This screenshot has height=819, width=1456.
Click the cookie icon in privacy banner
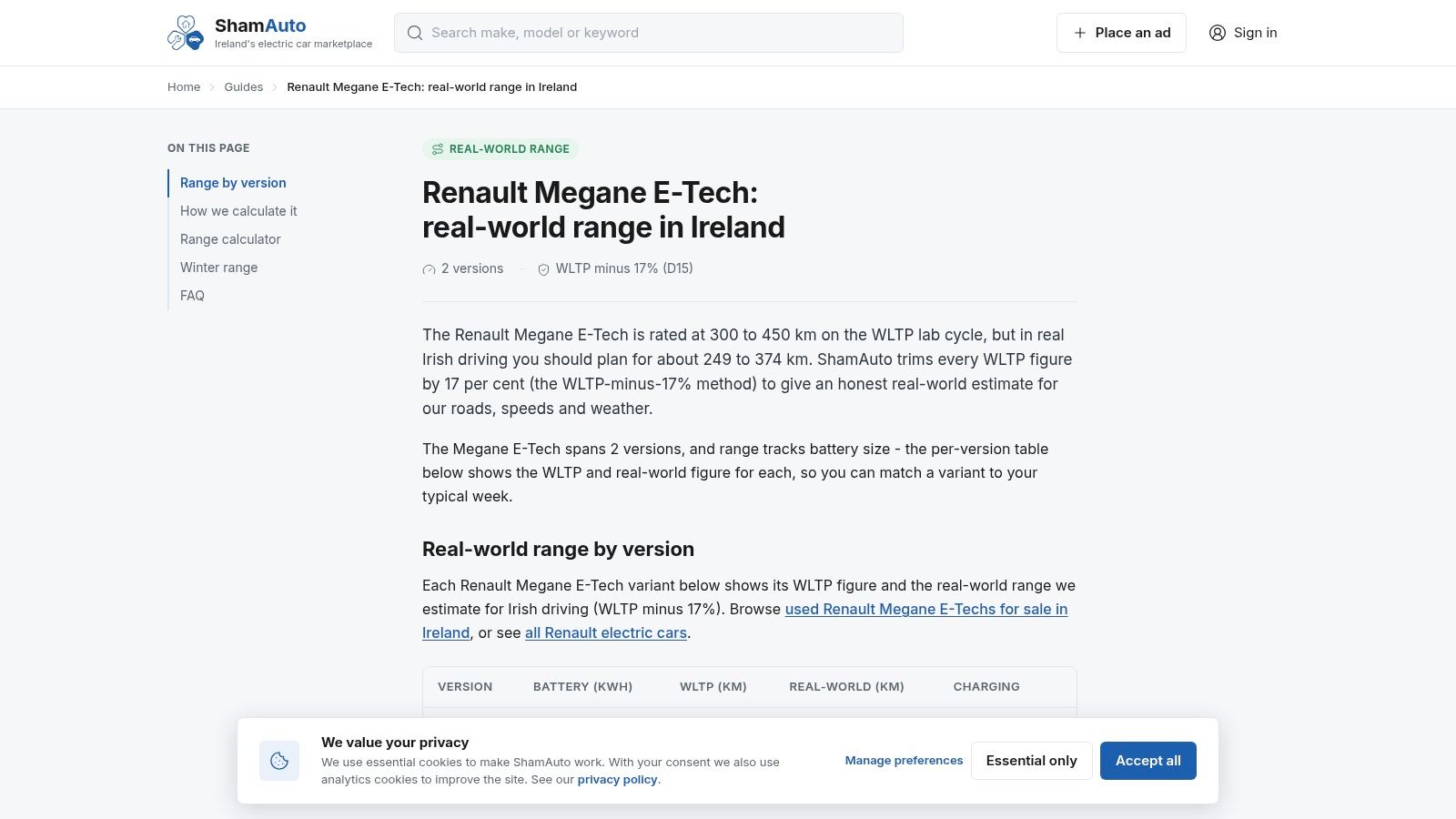click(x=279, y=761)
